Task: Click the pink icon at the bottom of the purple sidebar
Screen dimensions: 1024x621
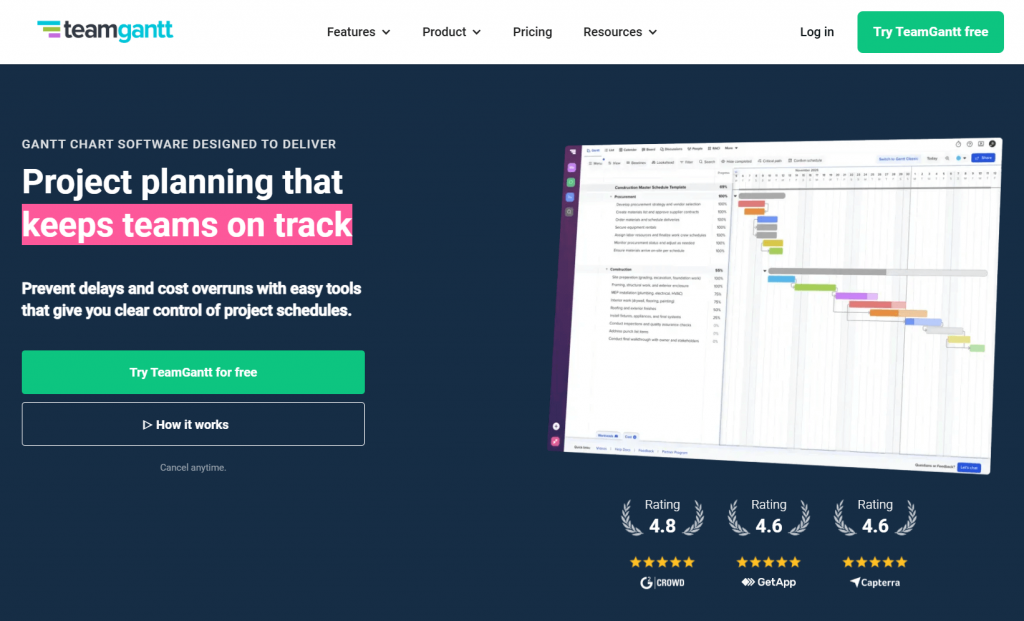Action: [556, 440]
